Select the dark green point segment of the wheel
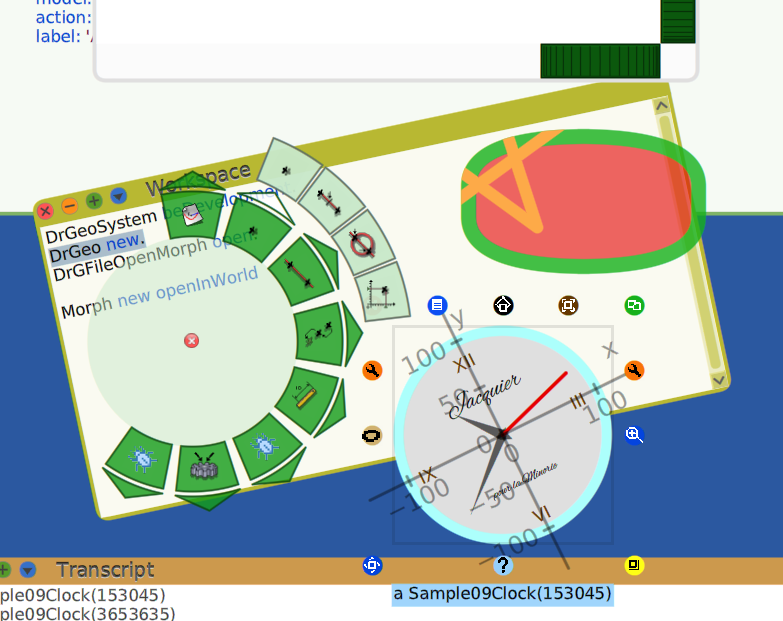Screen dimensions: 783x621 256,230
